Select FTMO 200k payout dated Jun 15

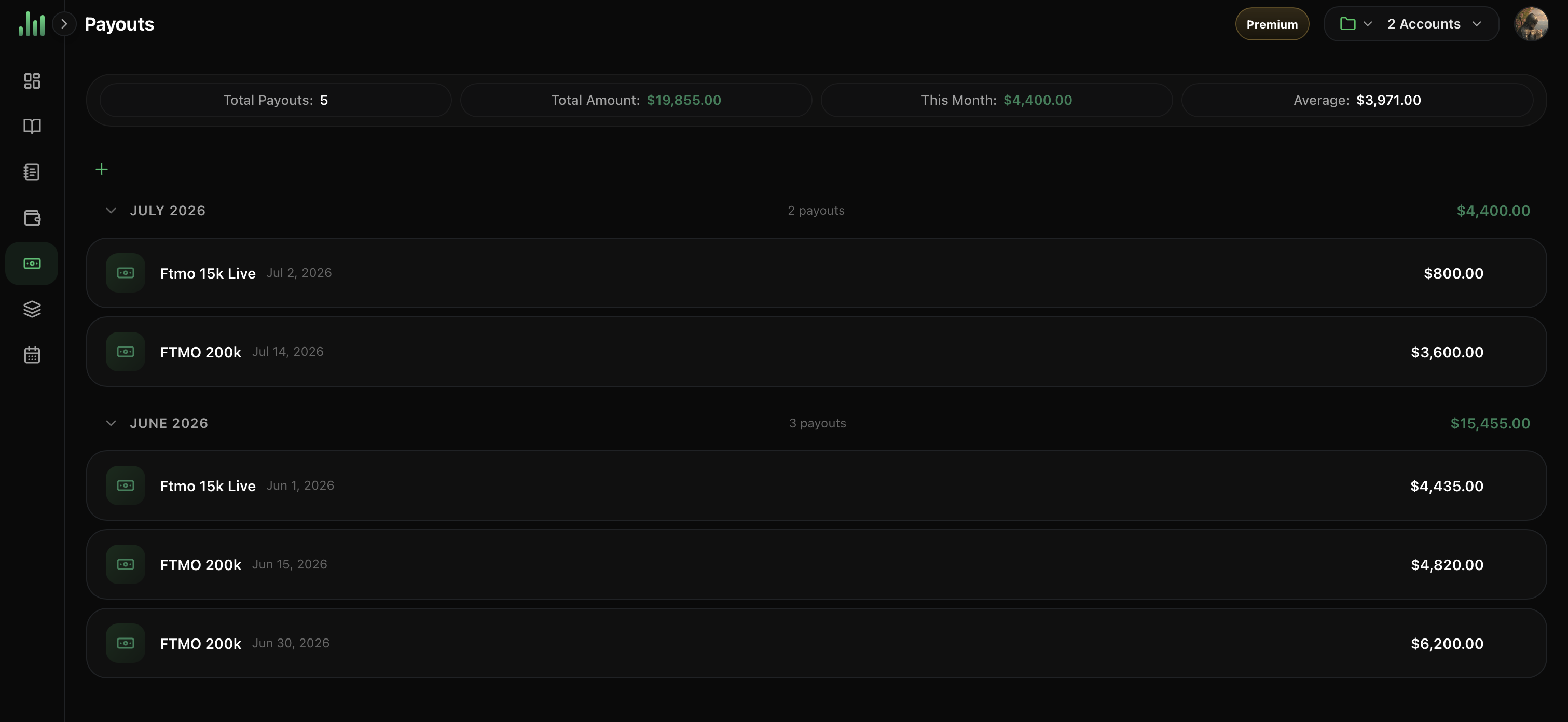[816, 564]
